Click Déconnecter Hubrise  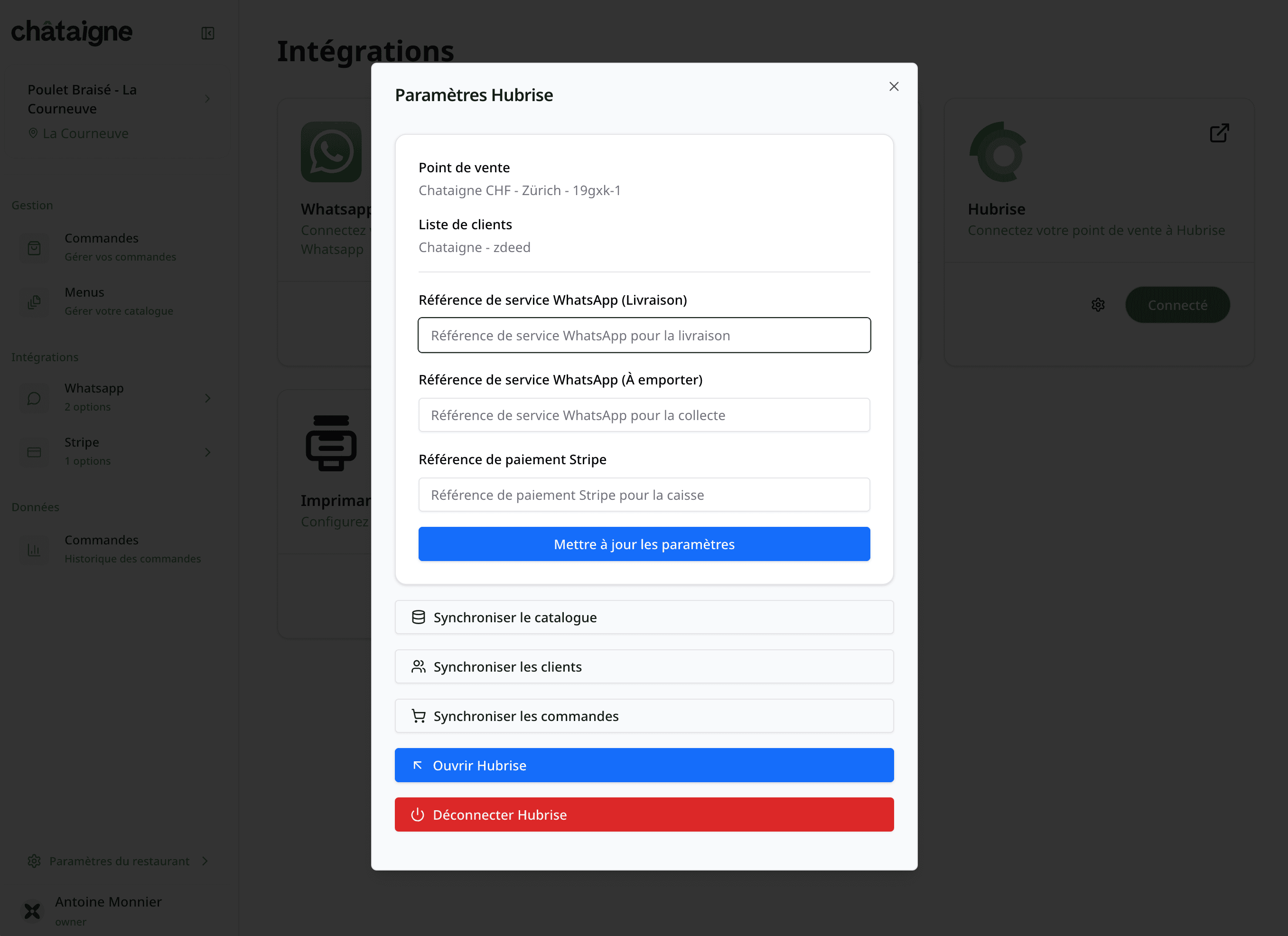644,814
